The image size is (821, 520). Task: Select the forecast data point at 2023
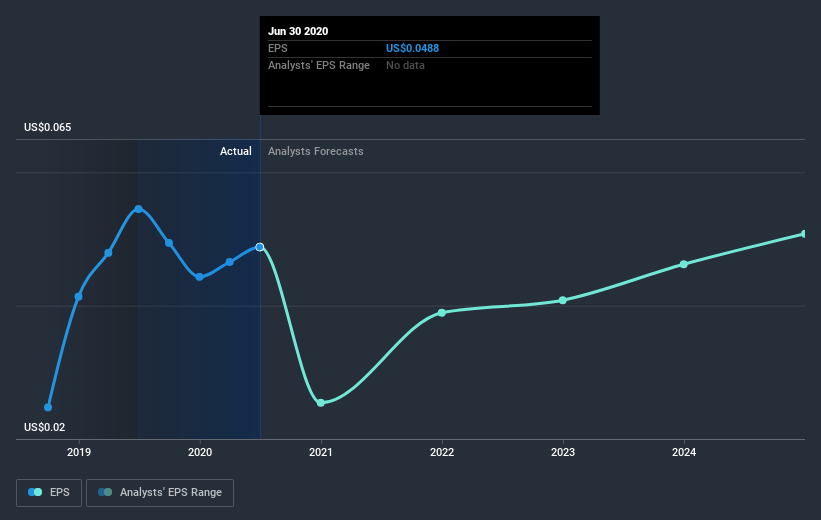point(563,301)
